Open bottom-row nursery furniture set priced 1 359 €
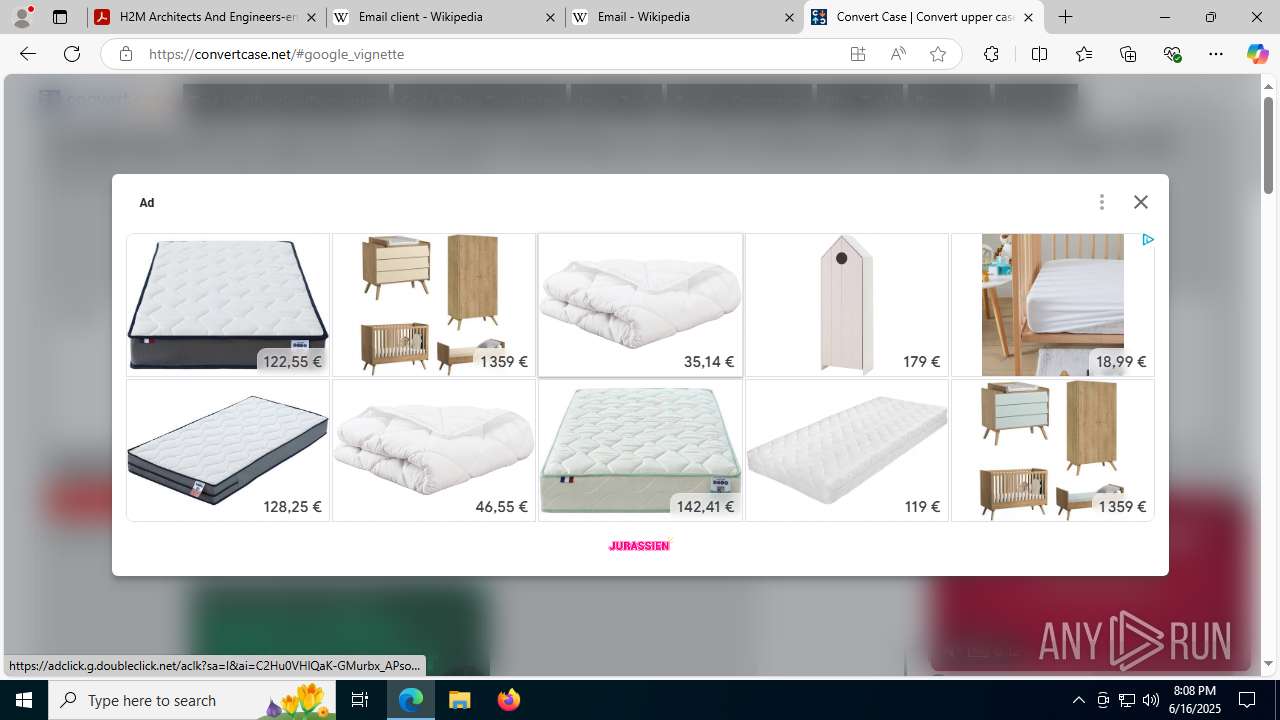 [1053, 450]
